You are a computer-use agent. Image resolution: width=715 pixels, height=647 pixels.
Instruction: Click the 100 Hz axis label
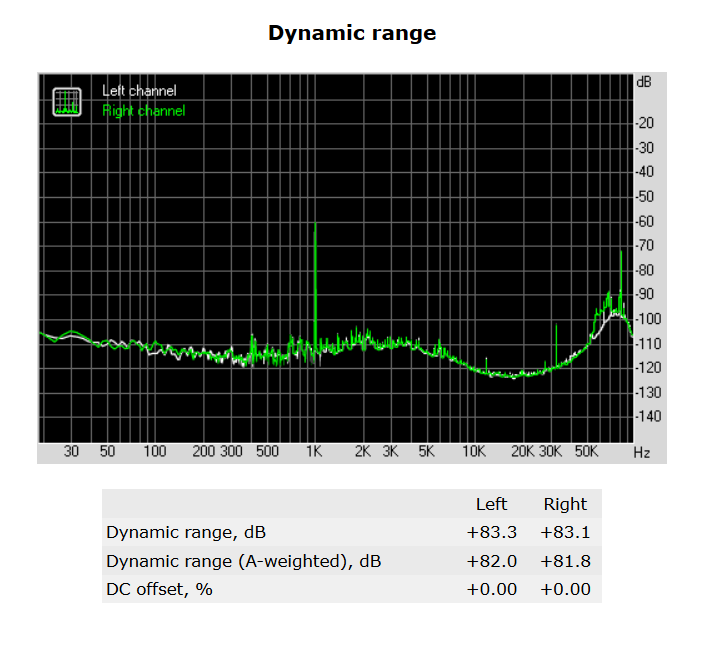tap(155, 451)
